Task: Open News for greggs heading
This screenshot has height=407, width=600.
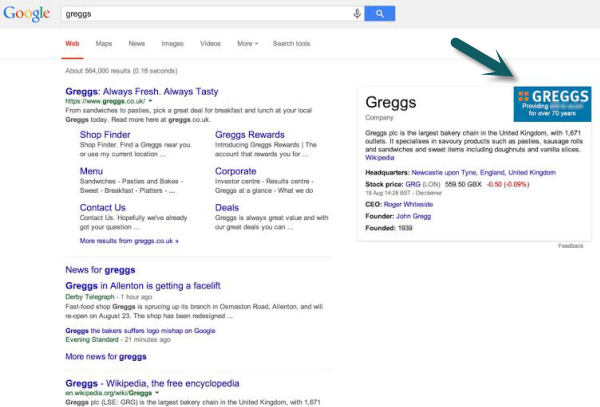Action: tap(100, 270)
